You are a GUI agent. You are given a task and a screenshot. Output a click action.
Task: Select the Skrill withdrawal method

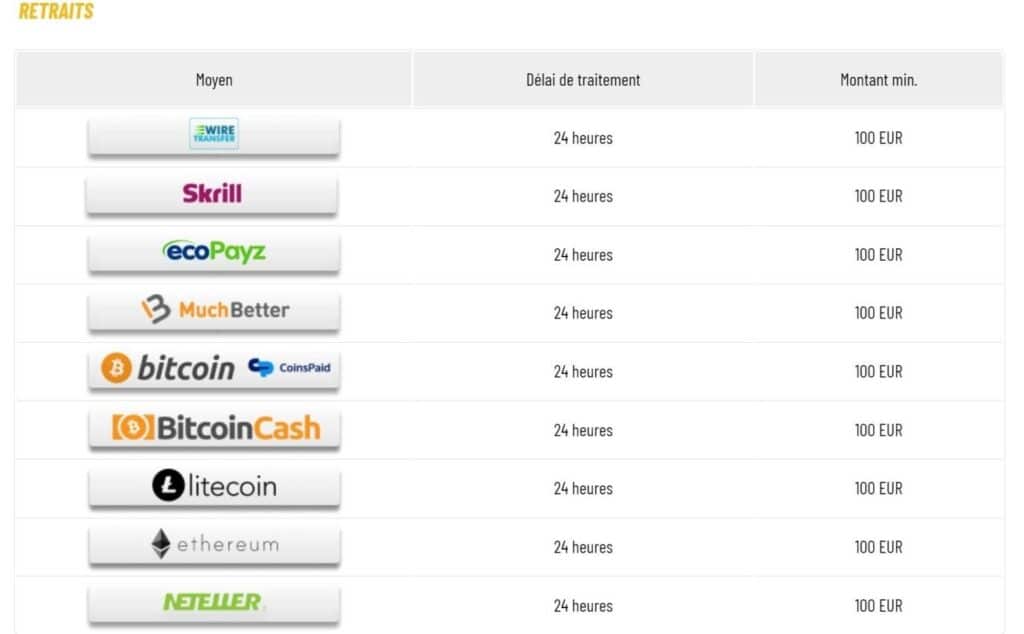(x=212, y=194)
